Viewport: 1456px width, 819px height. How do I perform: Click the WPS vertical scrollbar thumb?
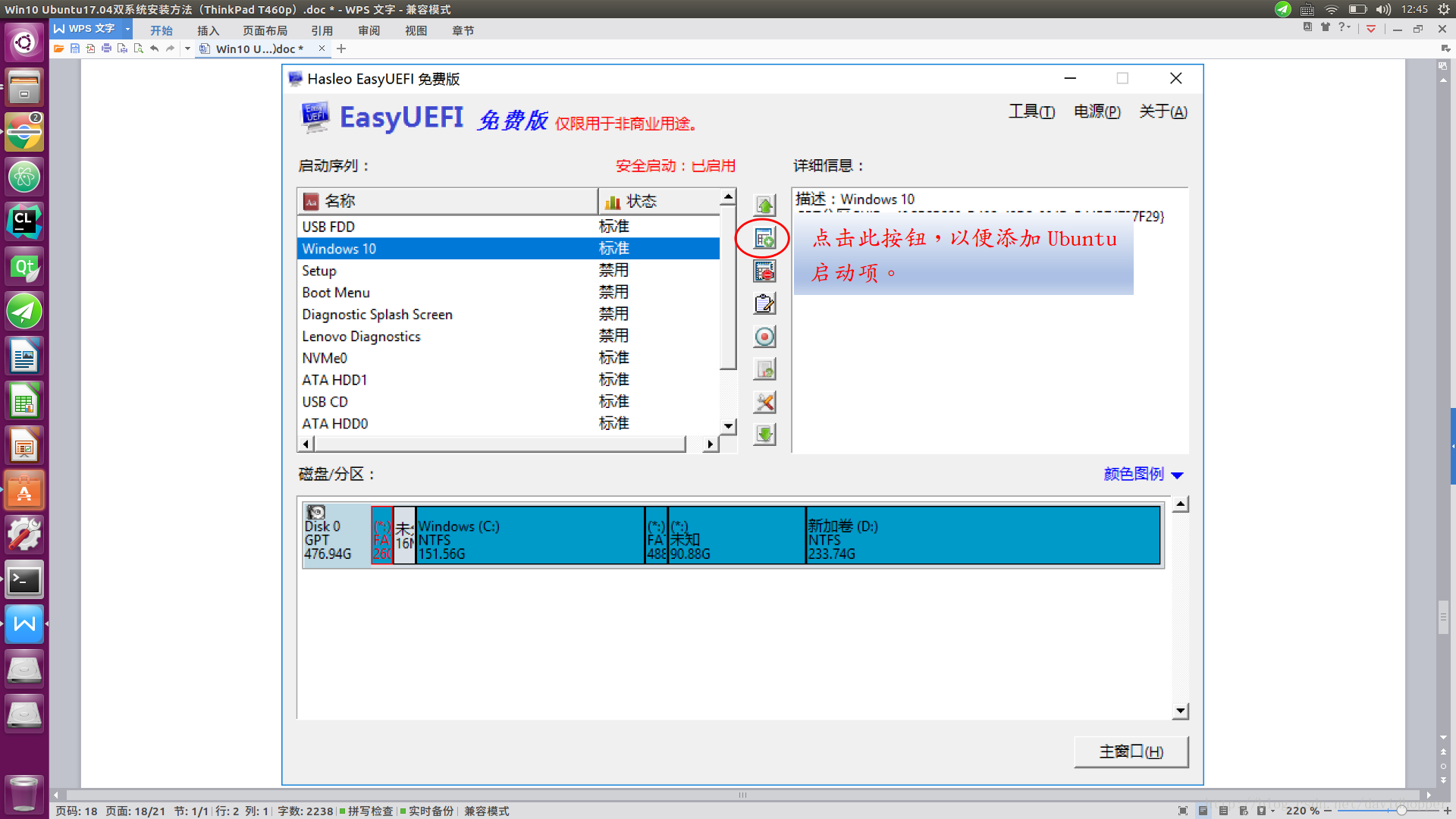click(1443, 617)
